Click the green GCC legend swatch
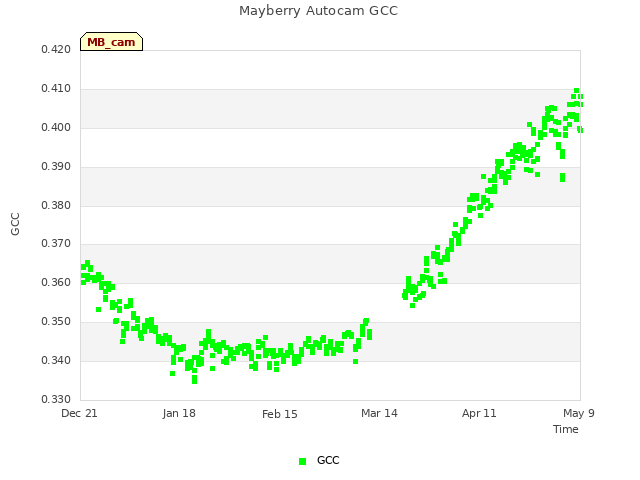This screenshot has height=480, width=640. [x=302, y=461]
